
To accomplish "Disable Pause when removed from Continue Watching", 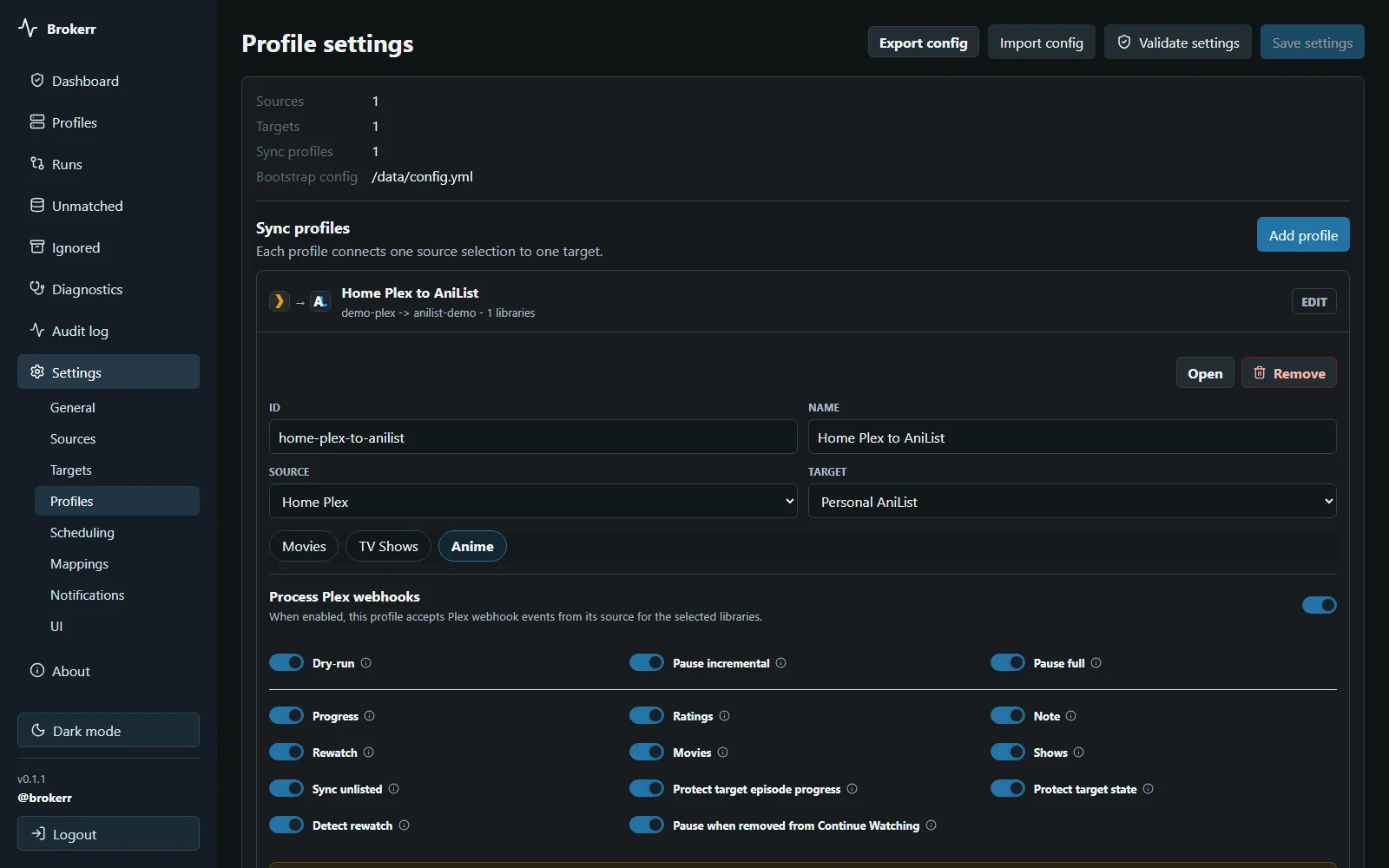I will (x=647, y=825).
